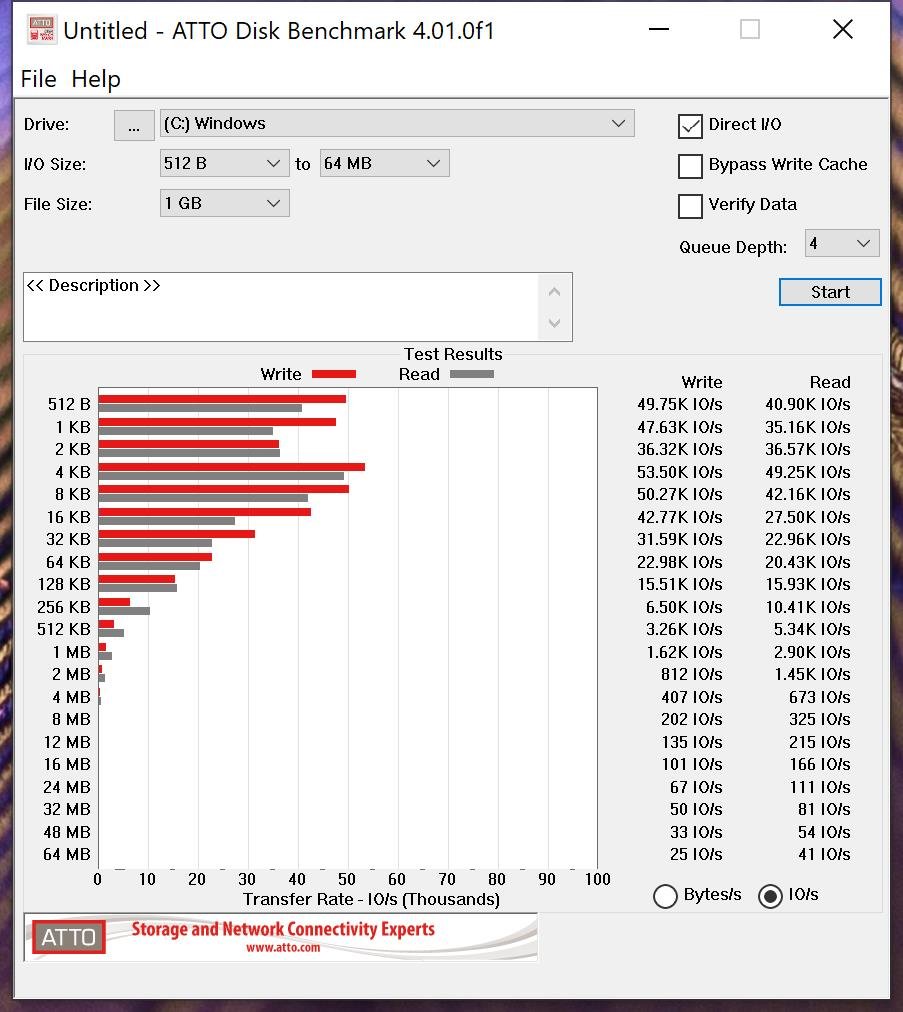The image size is (903, 1012).
Task: Click the 36.32K IO/s write value
Action: click(x=680, y=450)
